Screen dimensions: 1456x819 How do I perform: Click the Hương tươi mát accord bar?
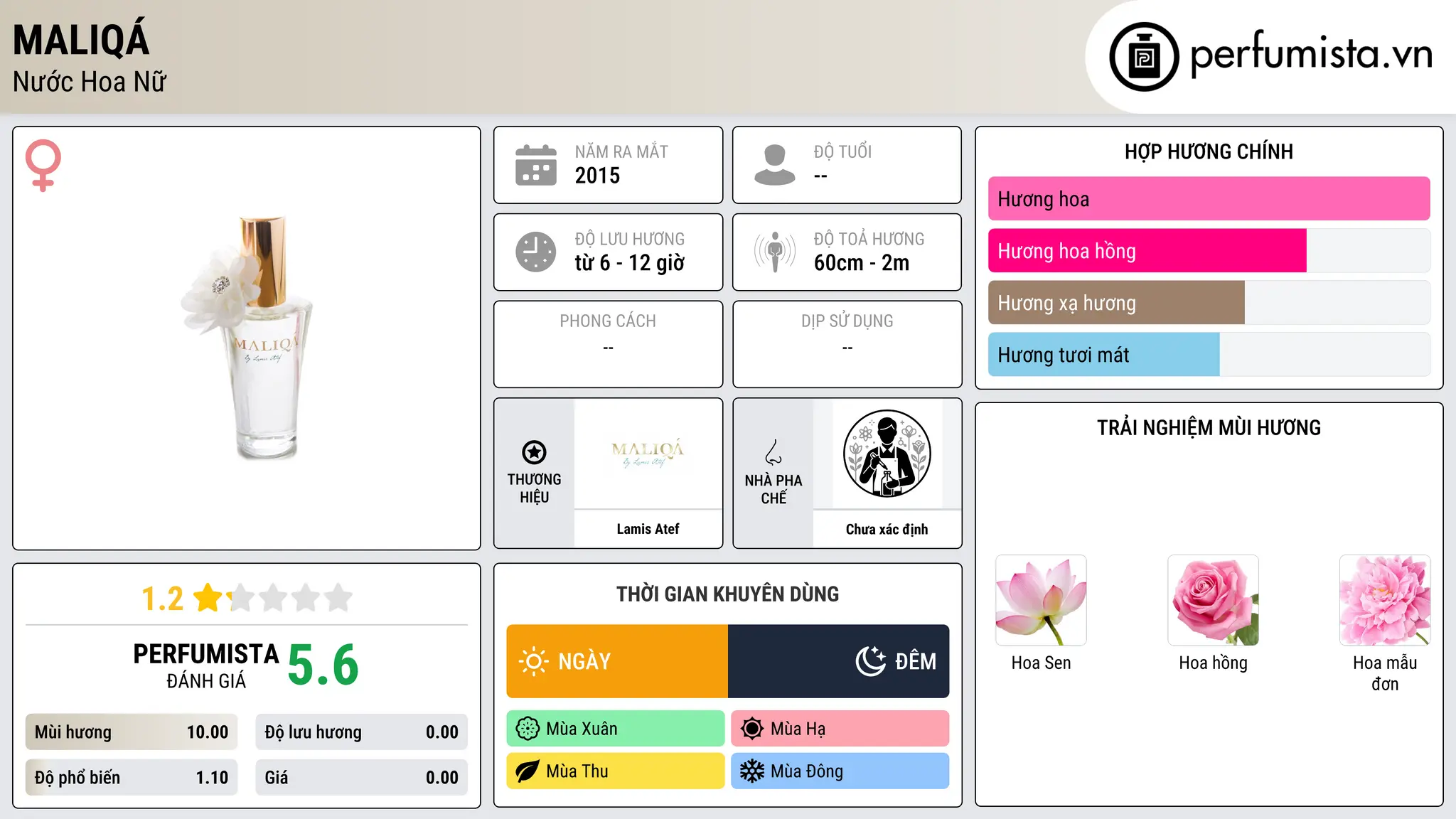click(1209, 355)
